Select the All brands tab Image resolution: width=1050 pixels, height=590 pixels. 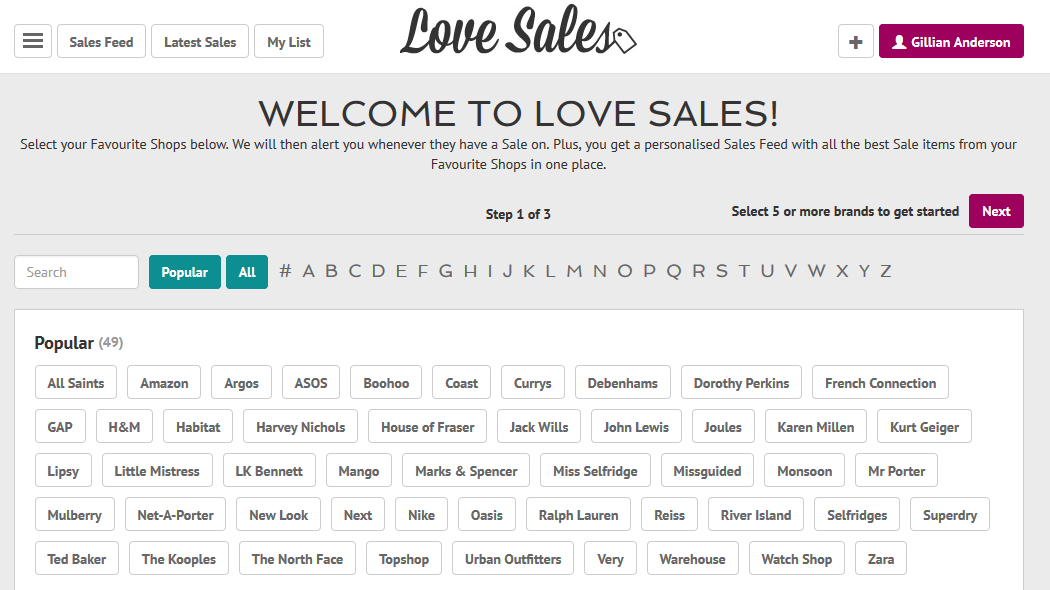(246, 272)
